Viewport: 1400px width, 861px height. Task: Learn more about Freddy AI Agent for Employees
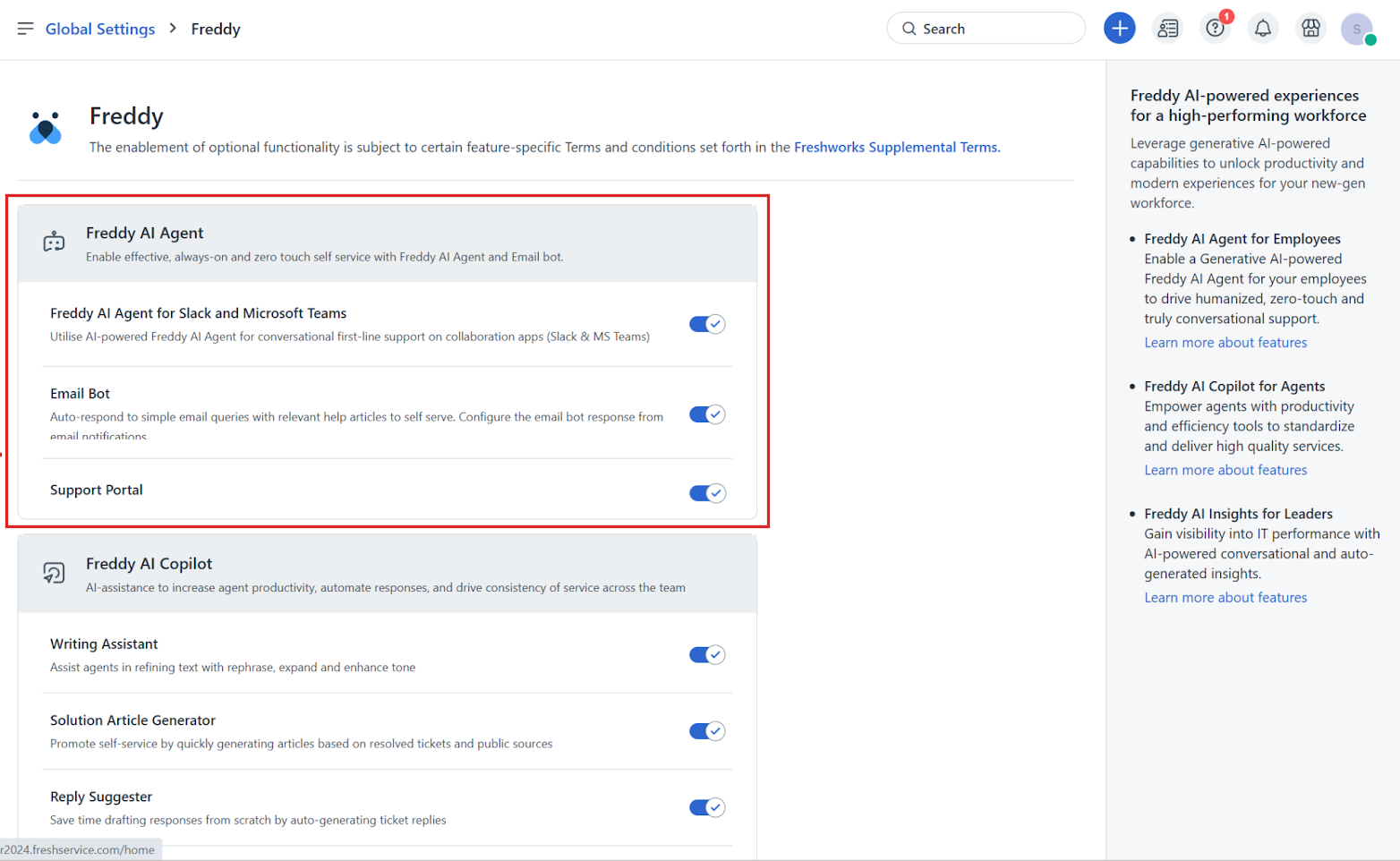[1225, 343]
